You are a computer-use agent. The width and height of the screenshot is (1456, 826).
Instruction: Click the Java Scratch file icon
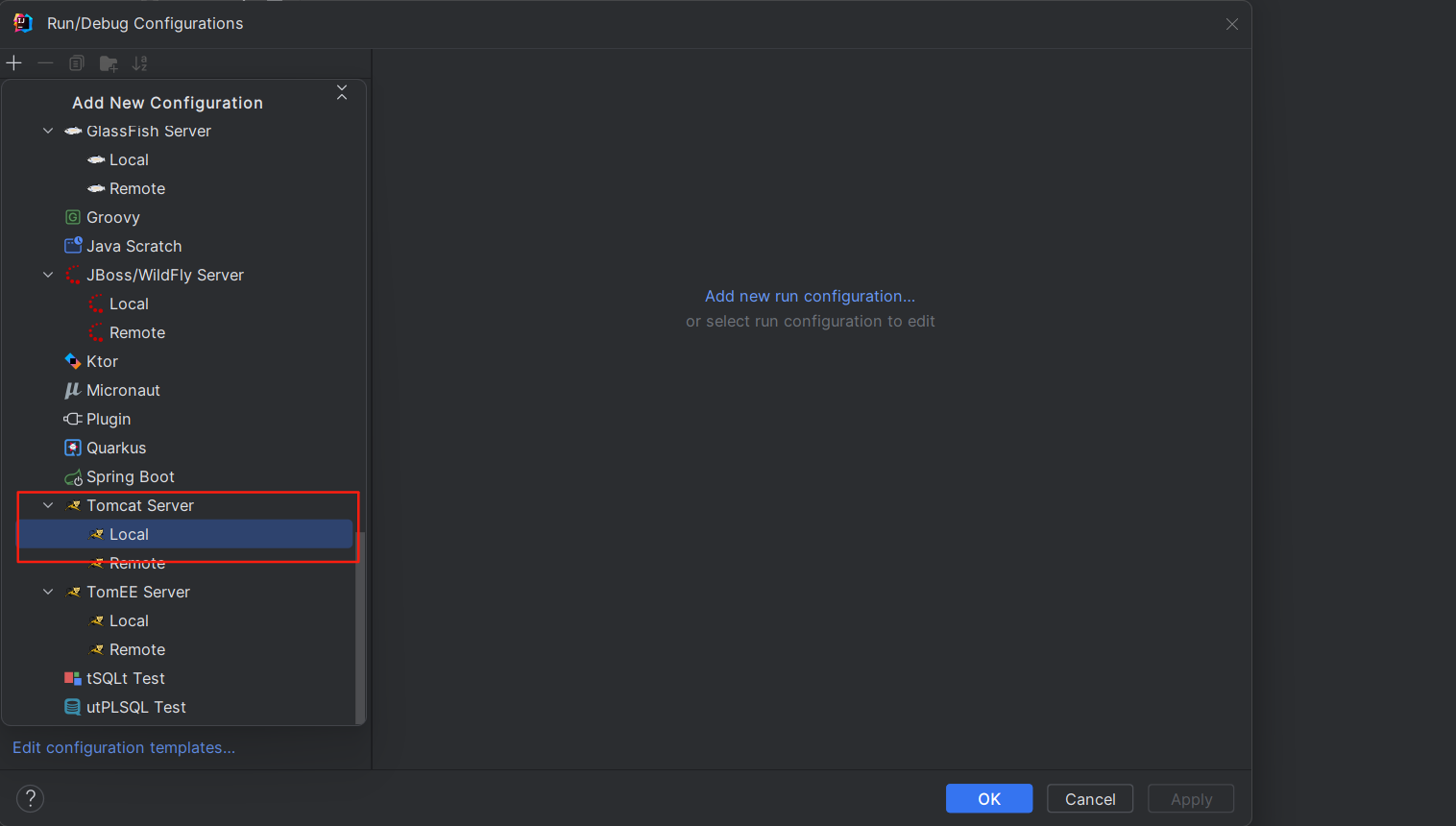[x=73, y=246]
